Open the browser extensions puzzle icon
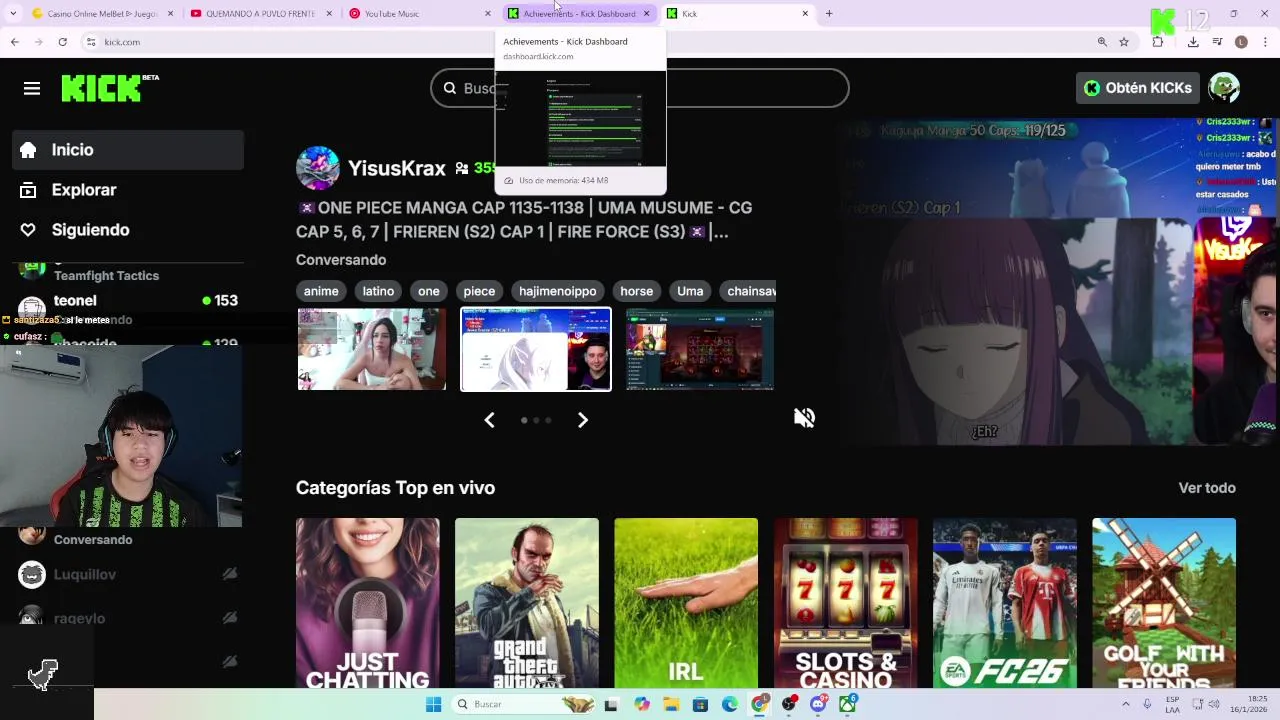The width and height of the screenshot is (1280, 720). tap(1158, 42)
